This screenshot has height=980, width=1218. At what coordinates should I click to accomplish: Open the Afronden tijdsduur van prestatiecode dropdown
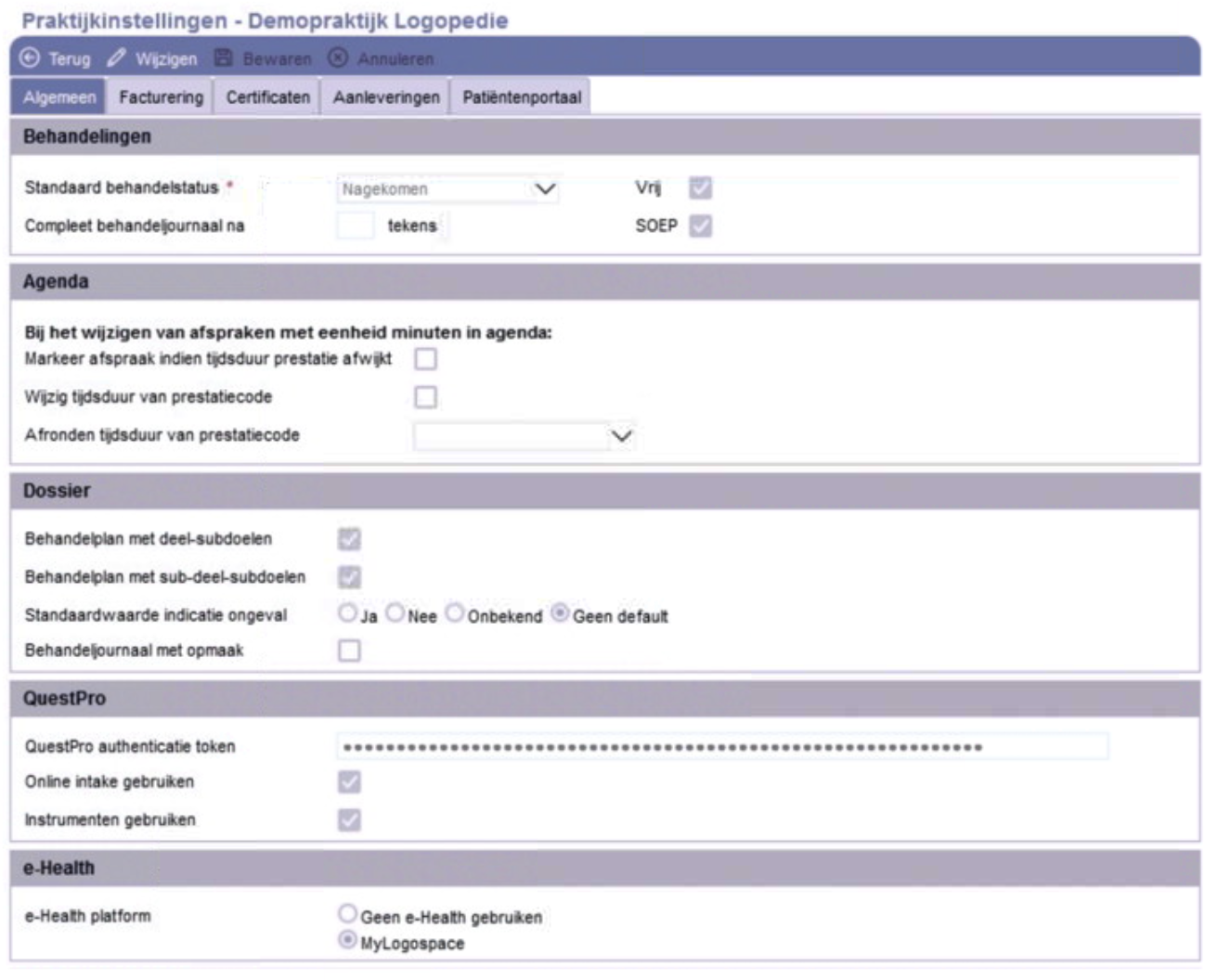point(621,436)
